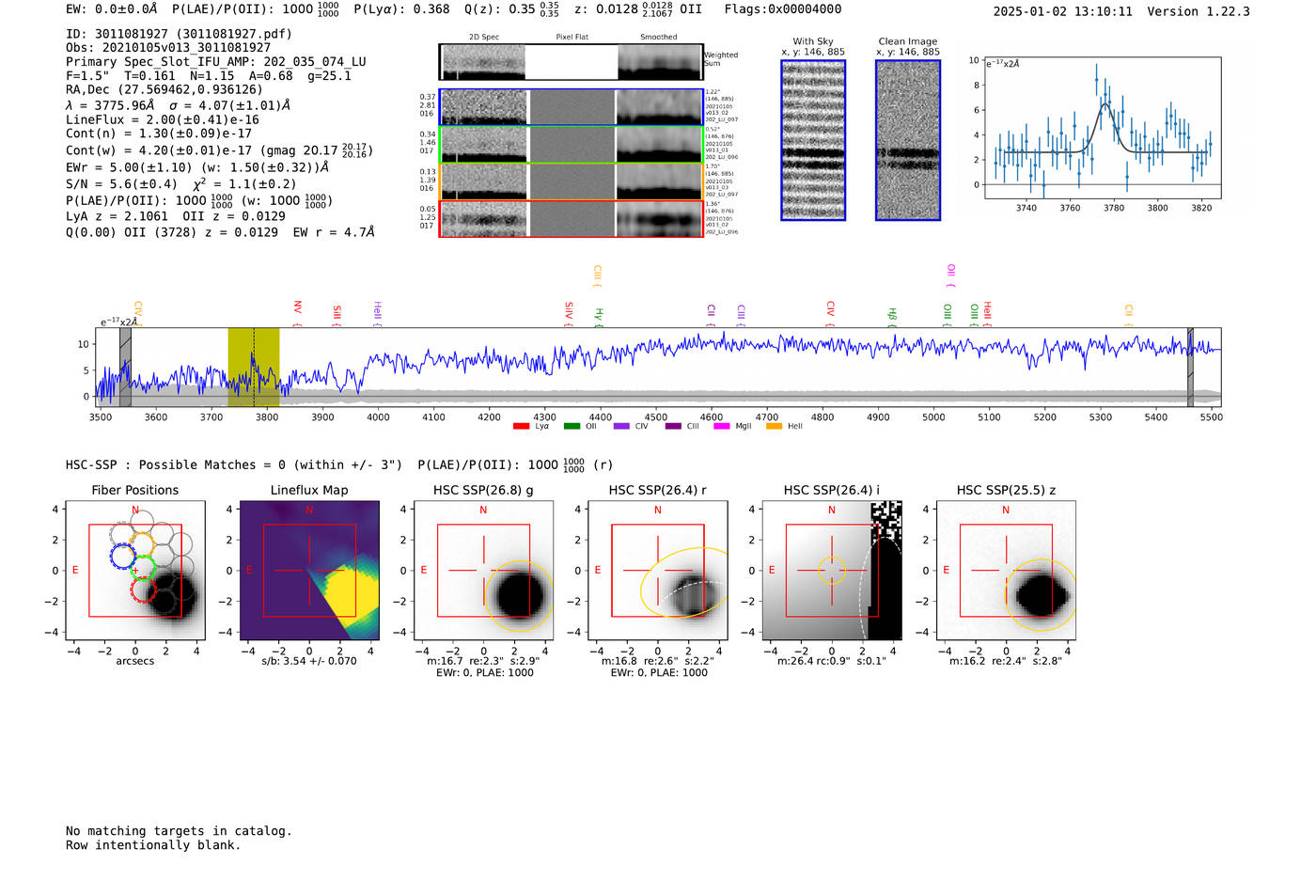Click the red 'NV' line label
The height and width of the screenshot is (896, 1316).
click(297, 307)
